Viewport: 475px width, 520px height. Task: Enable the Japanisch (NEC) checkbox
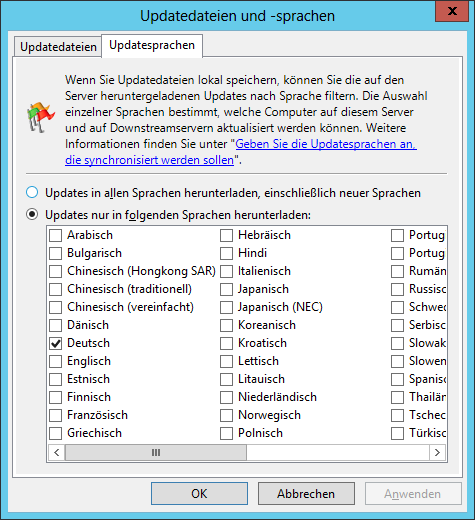[226, 307]
